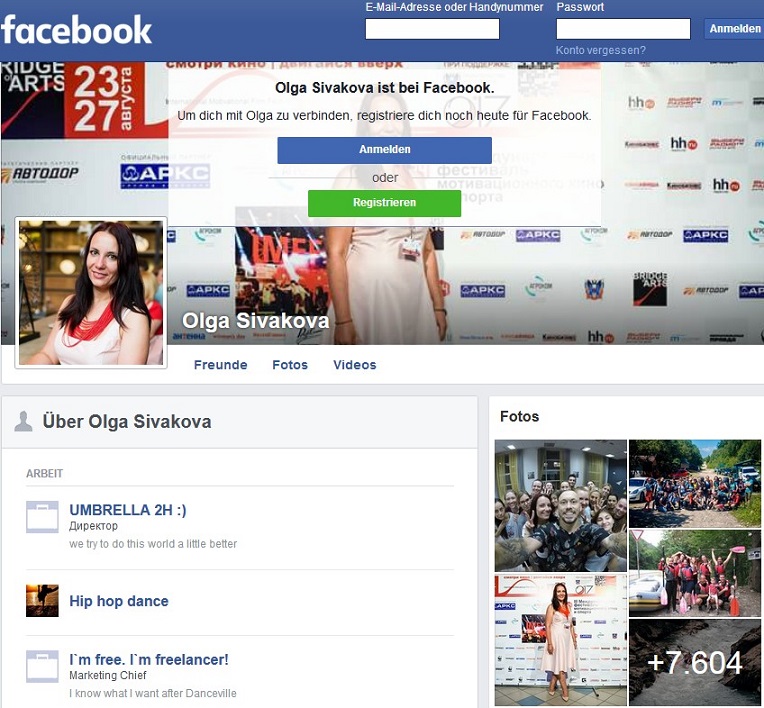This screenshot has height=708, width=764.
Task: Open Olga Sivakova's profile picture
Action: point(91,293)
